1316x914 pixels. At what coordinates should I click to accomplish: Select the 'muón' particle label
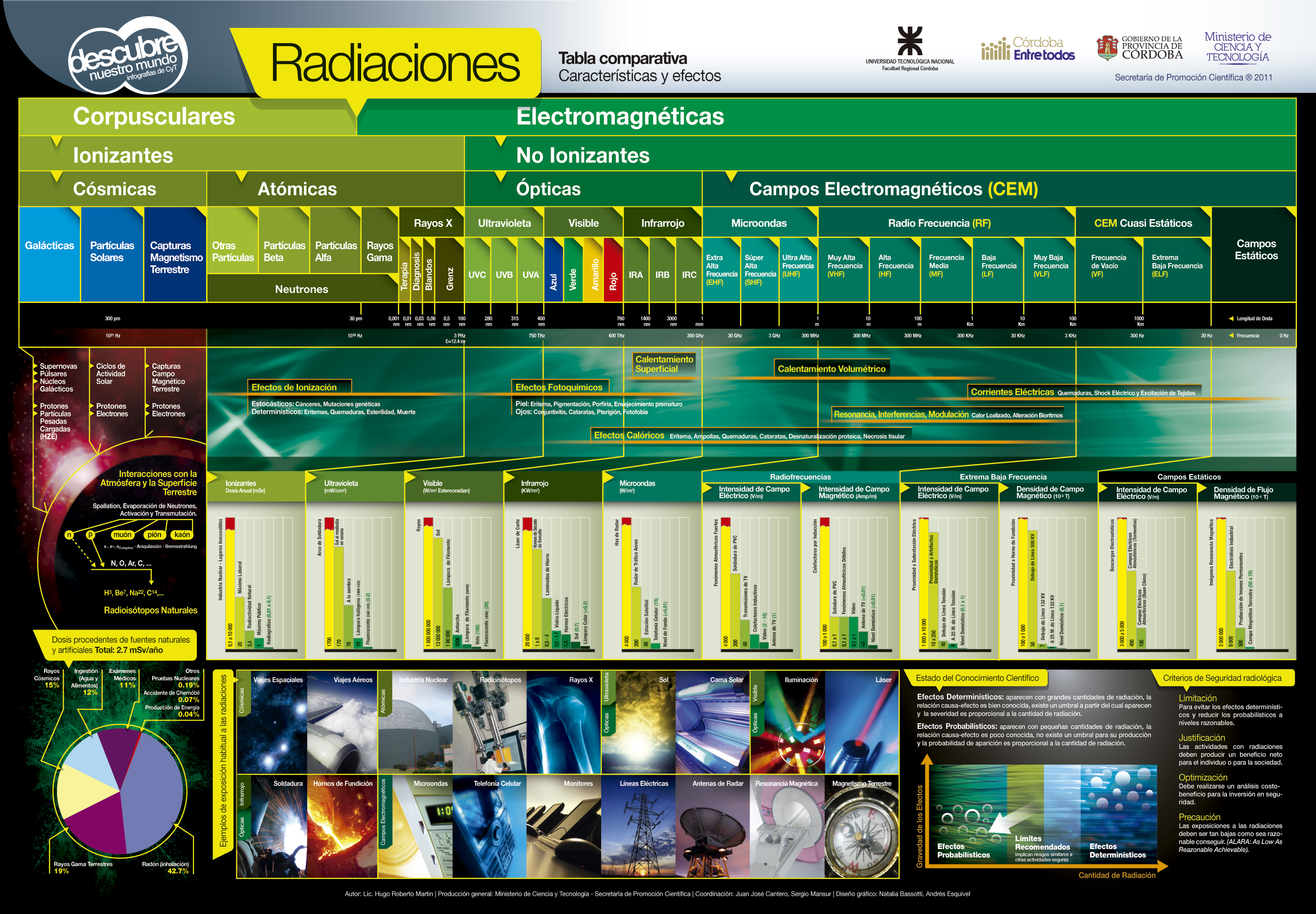pyautogui.click(x=122, y=534)
